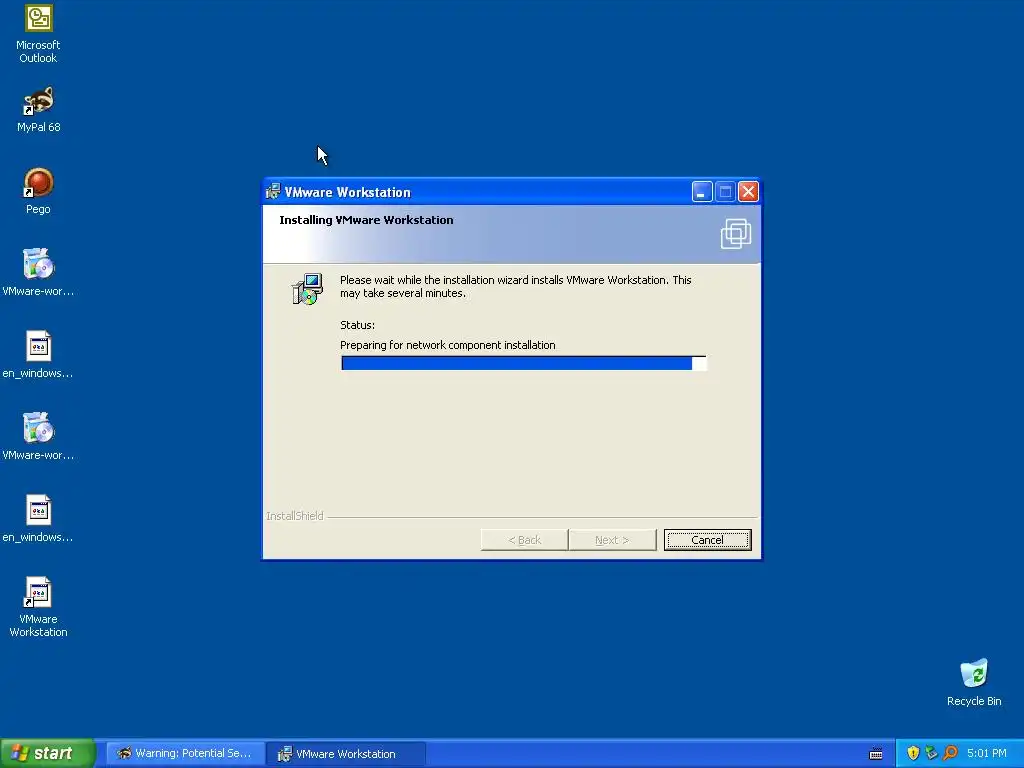The image size is (1024, 768).
Task: Select the Pego desktop shortcut
Action: coord(39,191)
